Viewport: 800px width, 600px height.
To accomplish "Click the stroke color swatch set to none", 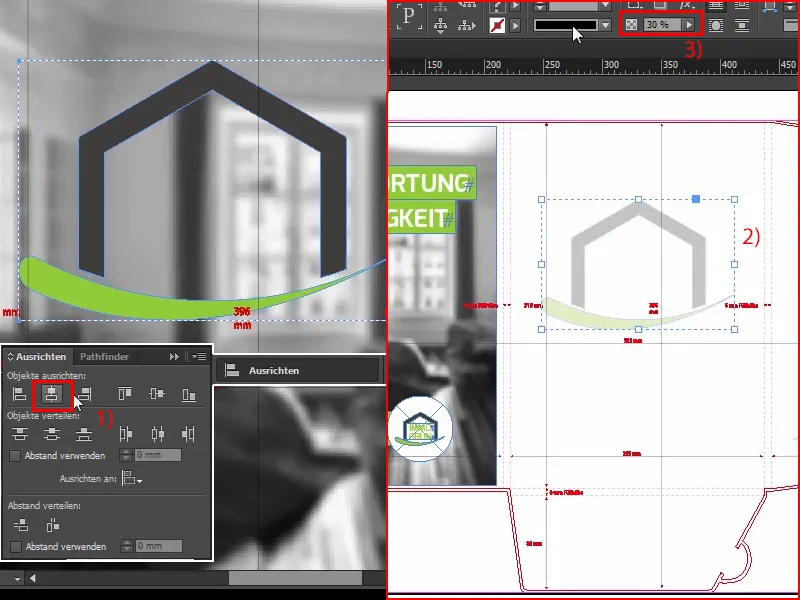I will pos(497,25).
